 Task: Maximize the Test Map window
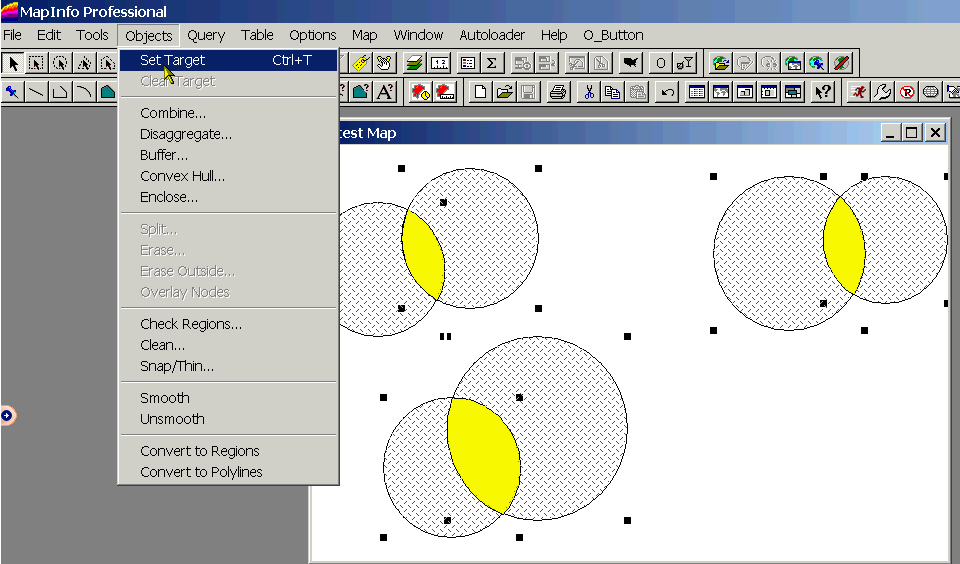pos(911,132)
